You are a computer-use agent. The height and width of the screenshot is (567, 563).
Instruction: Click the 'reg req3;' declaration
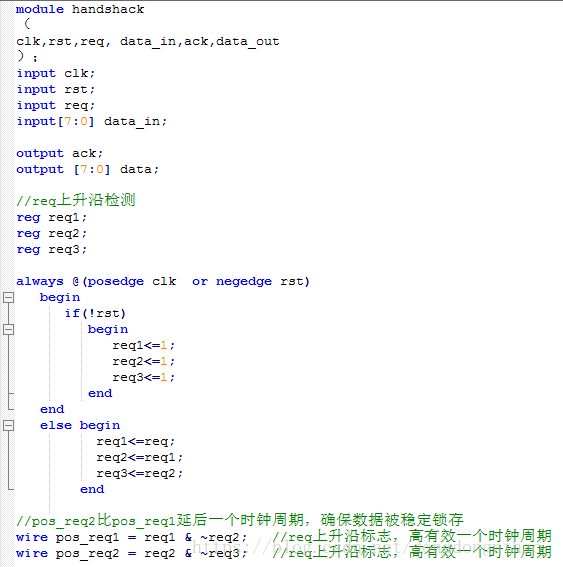click(52, 250)
